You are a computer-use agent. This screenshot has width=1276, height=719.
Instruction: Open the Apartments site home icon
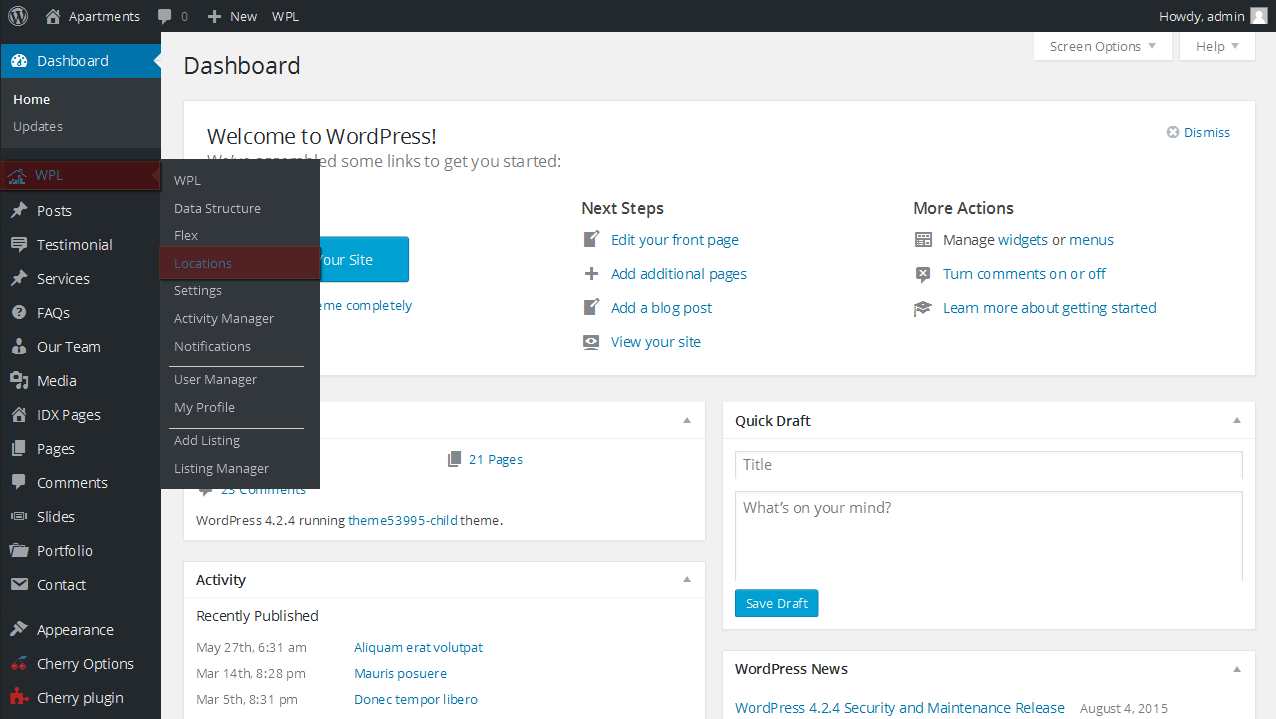coord(53,16)
